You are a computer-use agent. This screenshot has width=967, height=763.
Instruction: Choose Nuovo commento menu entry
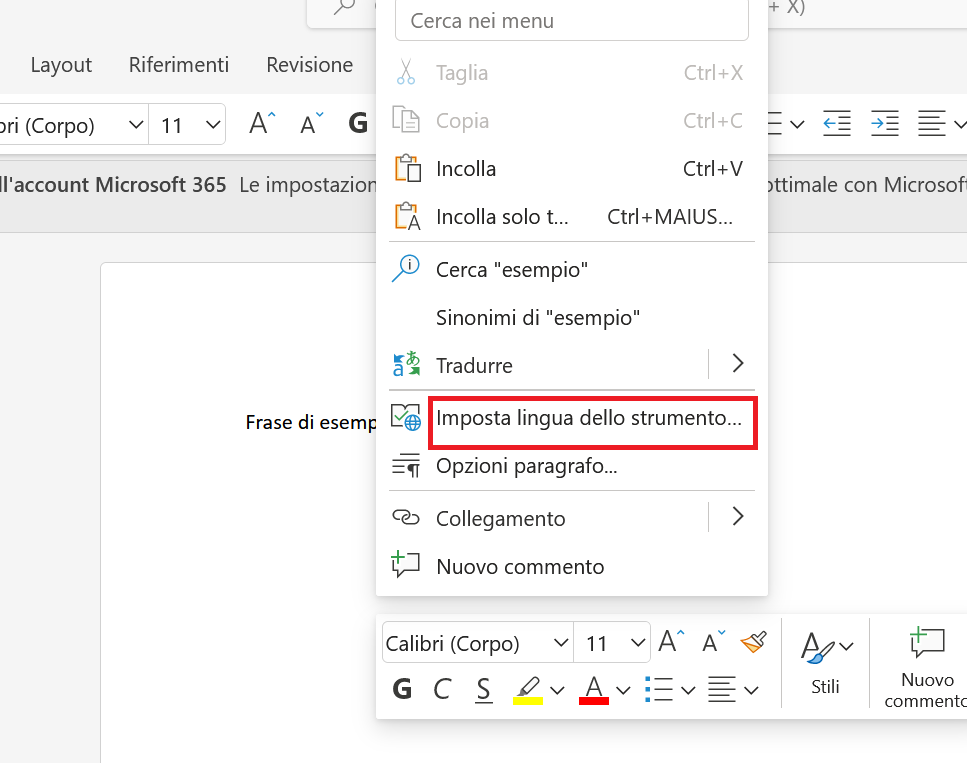pyautogui.click(x=572, y=566)
